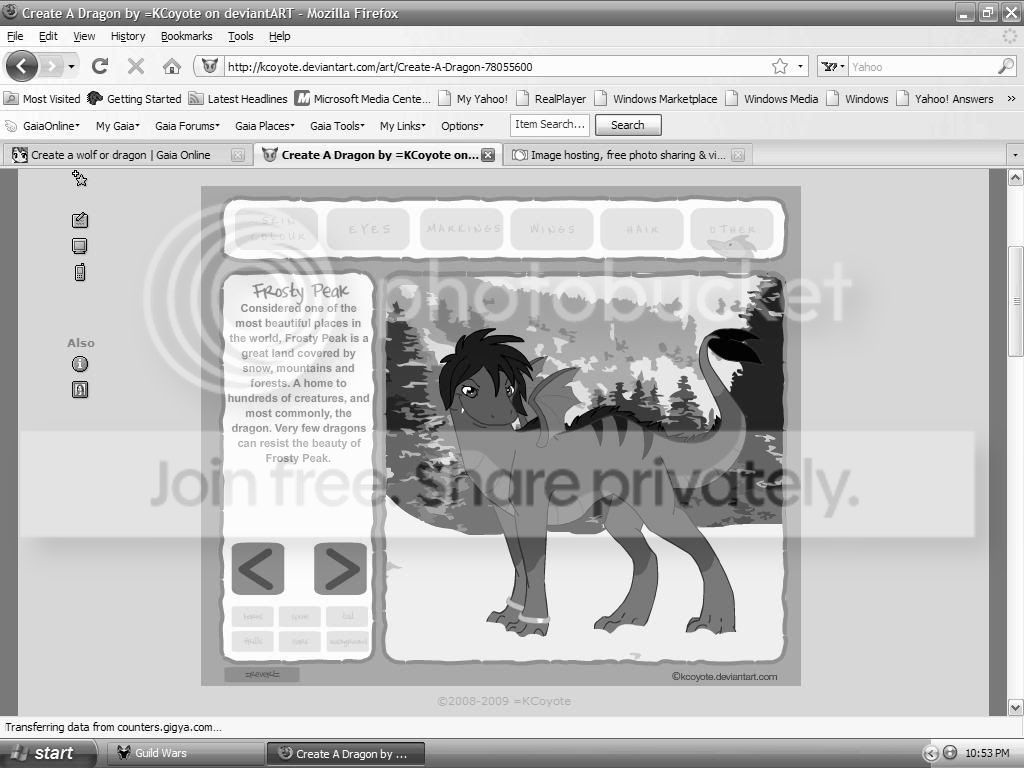Show next background with right arrow
The width and height of the screenshot is (1024, 768).
coord(340,568)
